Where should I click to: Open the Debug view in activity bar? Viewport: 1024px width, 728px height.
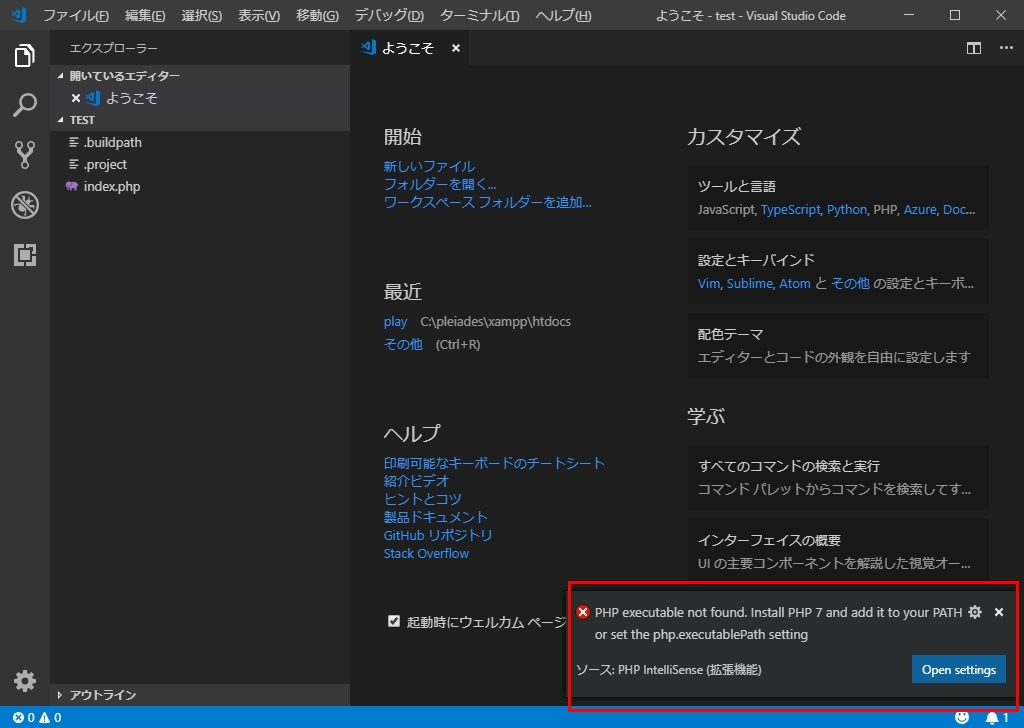pos(24,205)
